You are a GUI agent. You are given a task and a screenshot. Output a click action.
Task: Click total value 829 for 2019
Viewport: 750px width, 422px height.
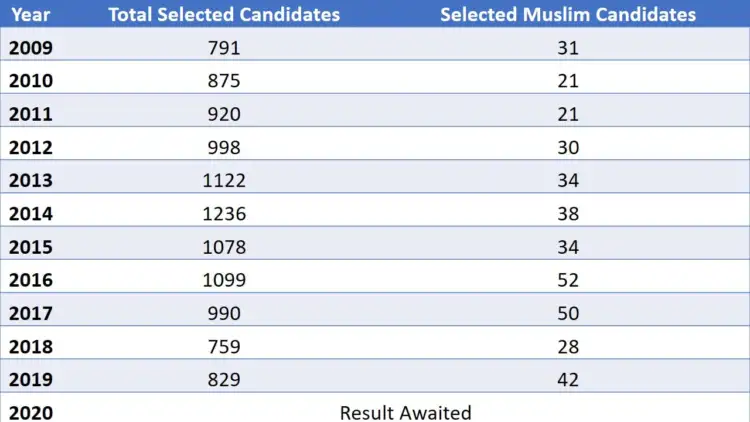[x=224, y=380]
